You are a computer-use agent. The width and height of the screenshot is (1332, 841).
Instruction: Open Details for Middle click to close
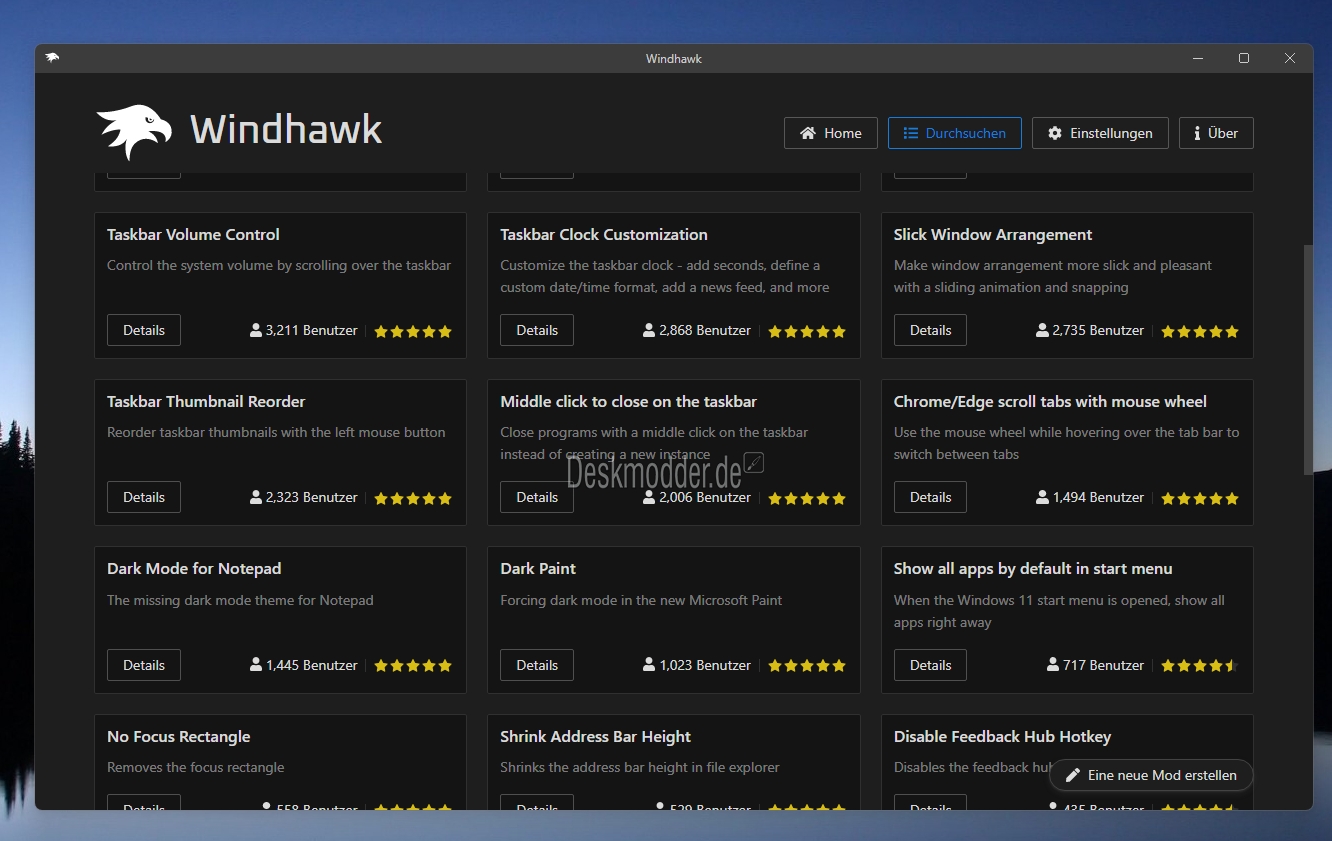pyautogui.click(x=537, y=497)
